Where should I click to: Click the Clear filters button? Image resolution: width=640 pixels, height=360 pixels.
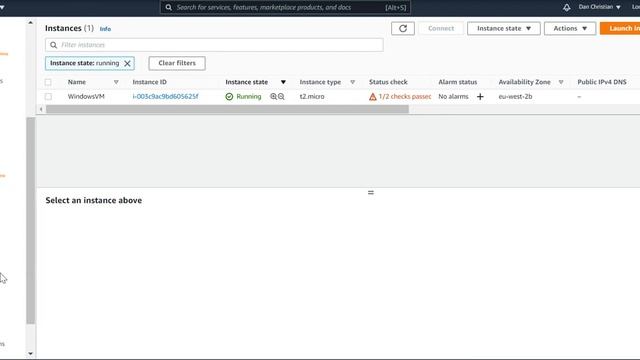[177, 63]
